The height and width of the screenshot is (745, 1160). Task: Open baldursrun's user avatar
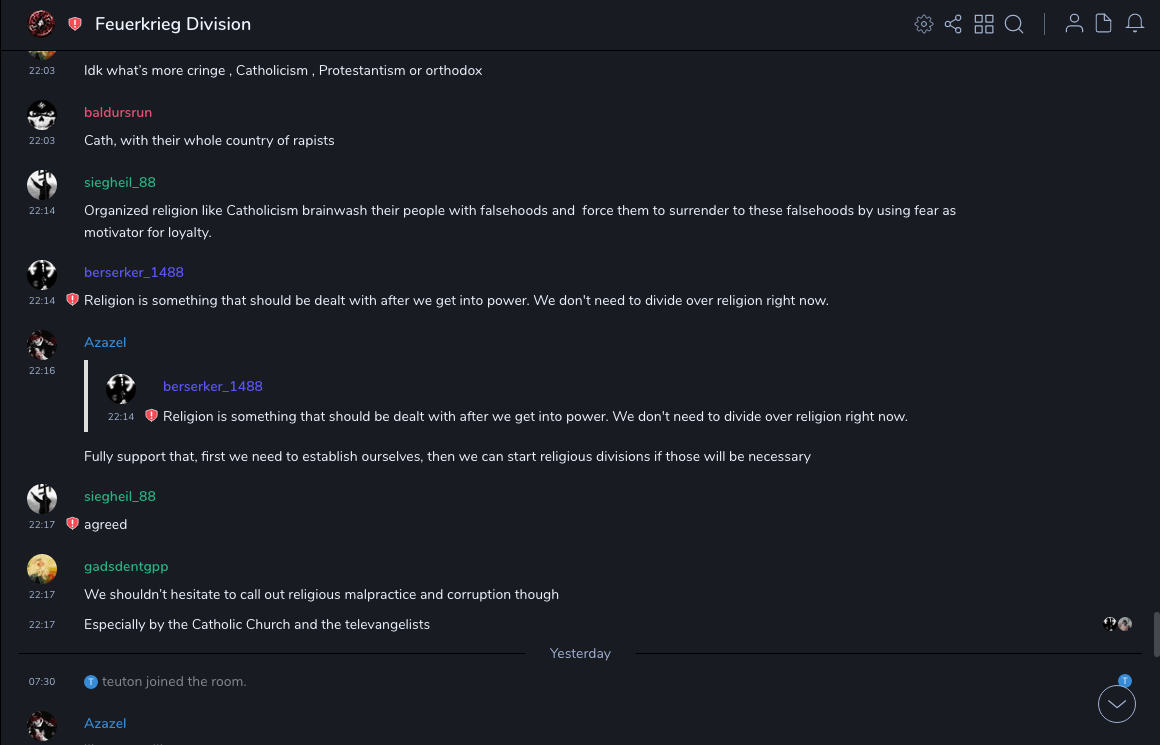[42, 115]
